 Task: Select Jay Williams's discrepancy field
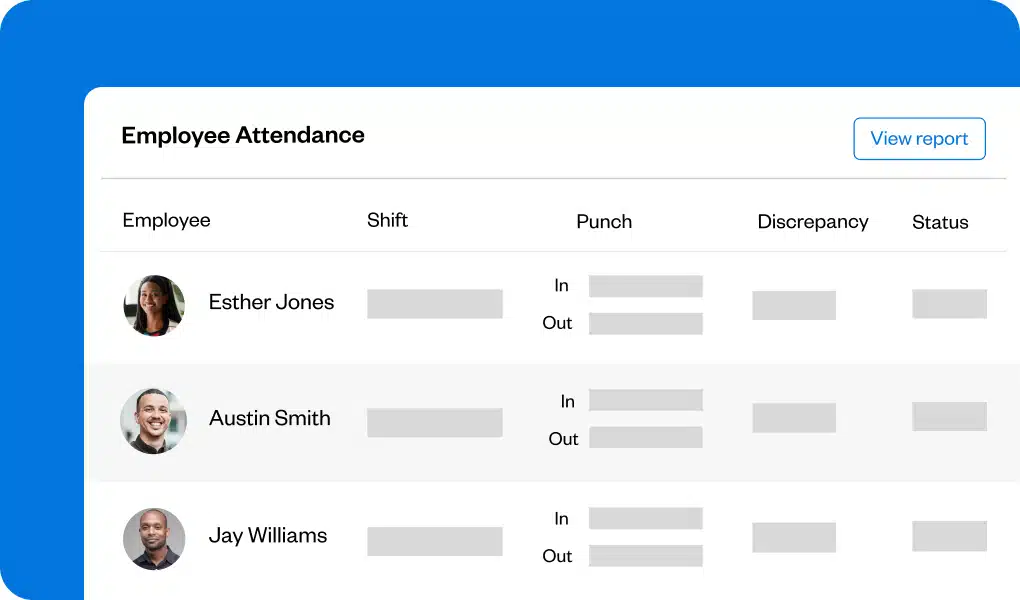click(x=794, y=537)
